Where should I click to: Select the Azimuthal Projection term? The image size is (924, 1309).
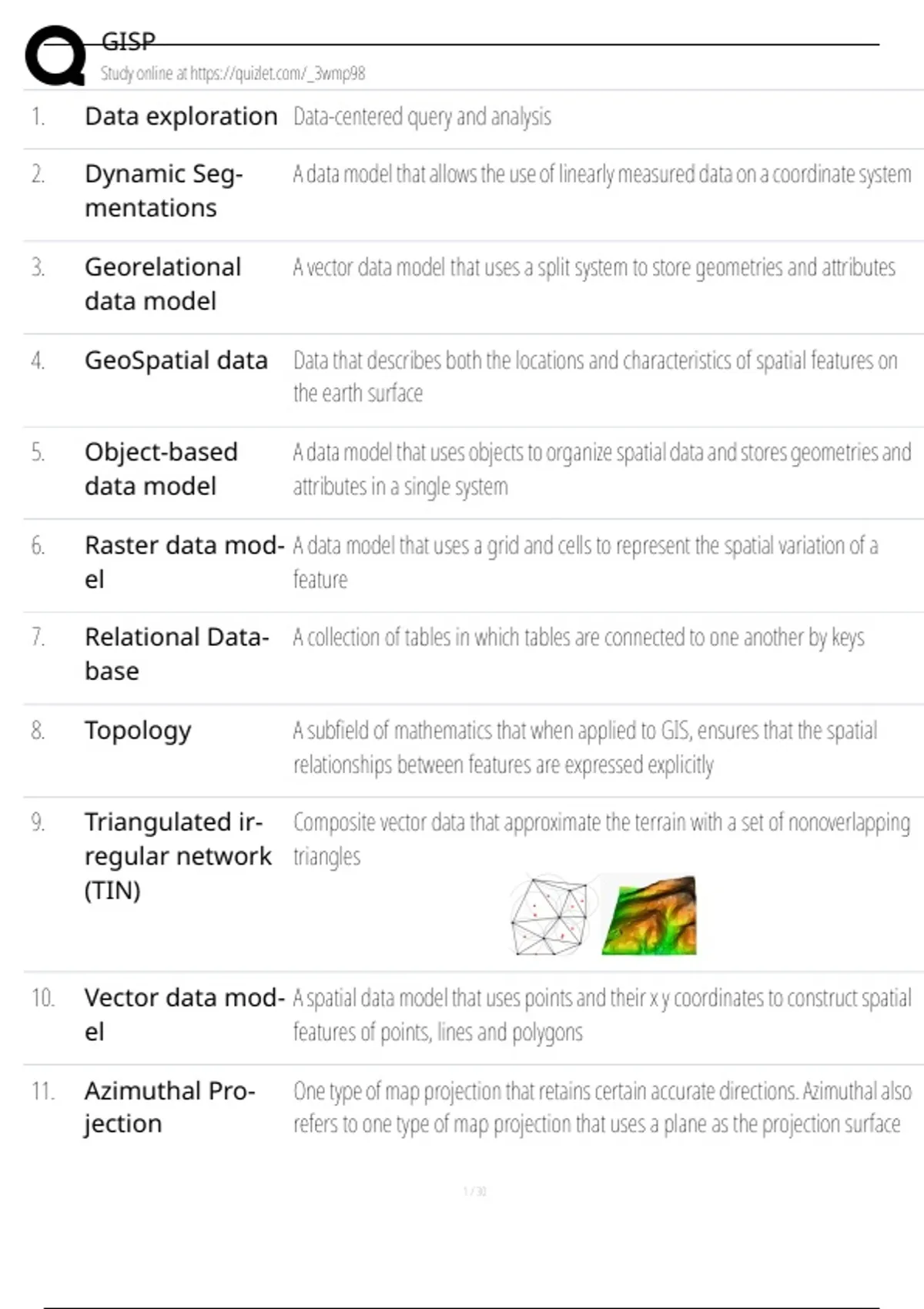[169, 1107]
